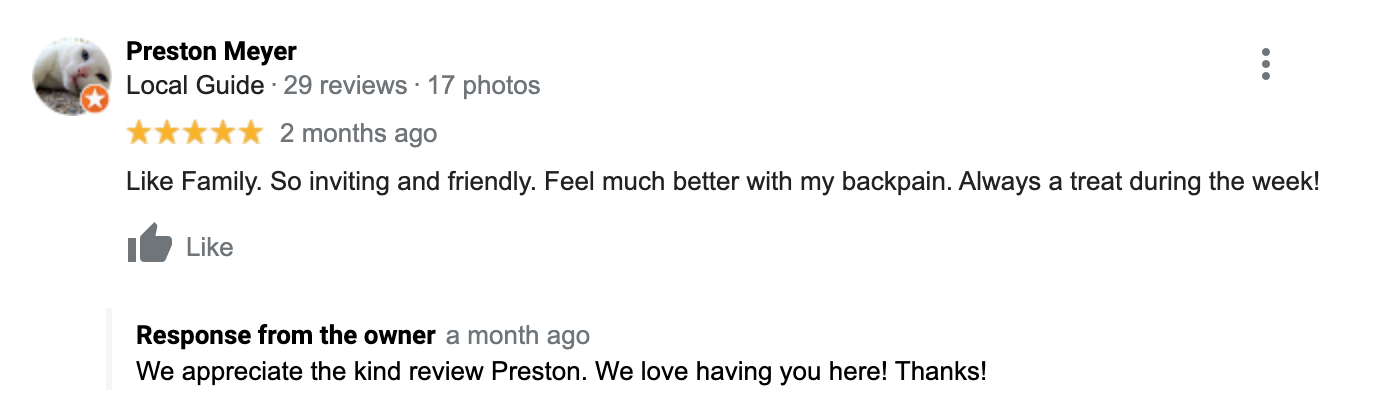Image resolution: width=1392 pixels, height=412 pixels.
Task: Click the thumbs-up icon
Action: 150,246
